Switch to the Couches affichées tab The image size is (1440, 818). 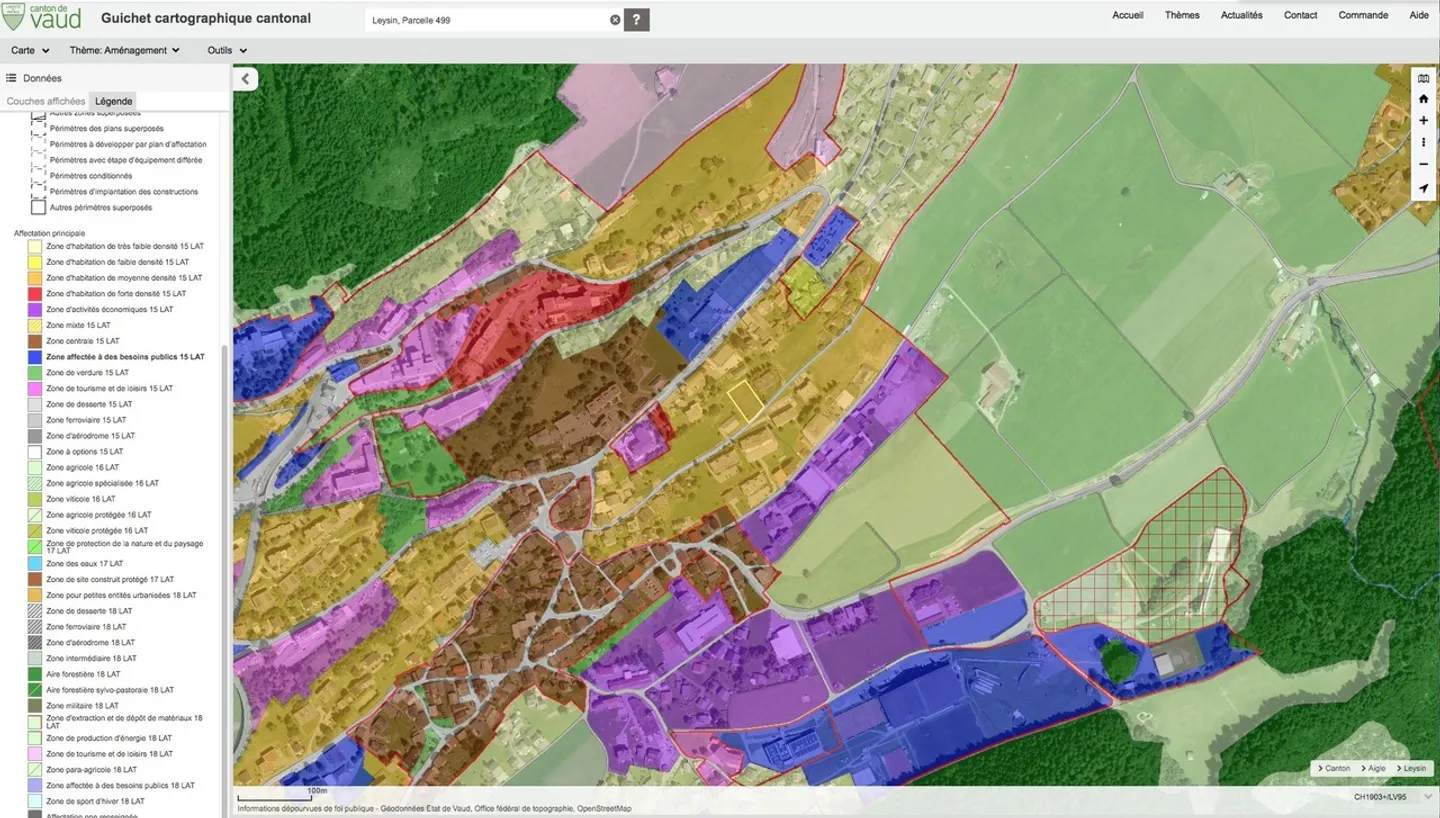pyautogui.click(x=47, y=100)
